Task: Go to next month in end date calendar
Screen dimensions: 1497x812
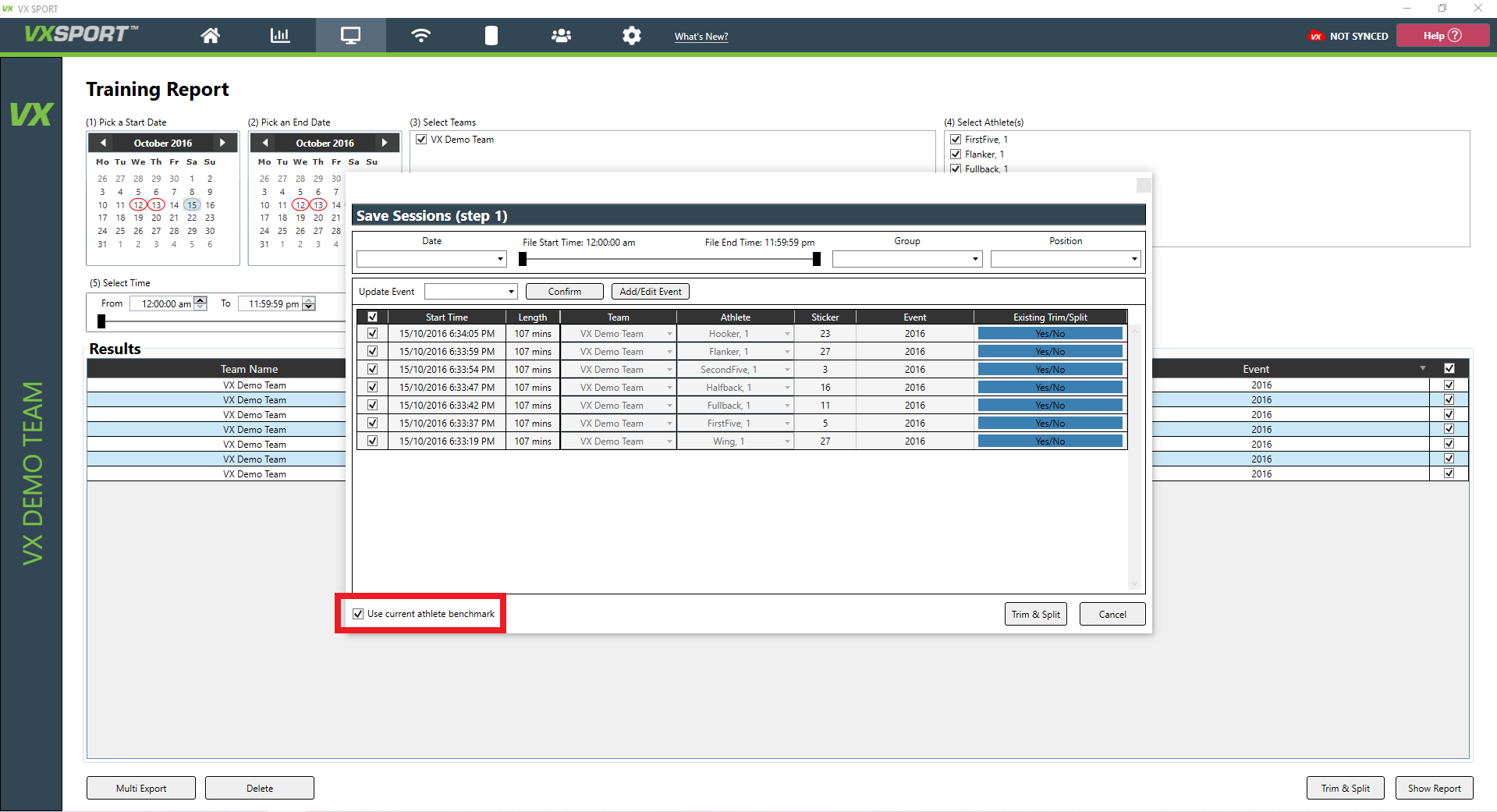Action: 385,143
